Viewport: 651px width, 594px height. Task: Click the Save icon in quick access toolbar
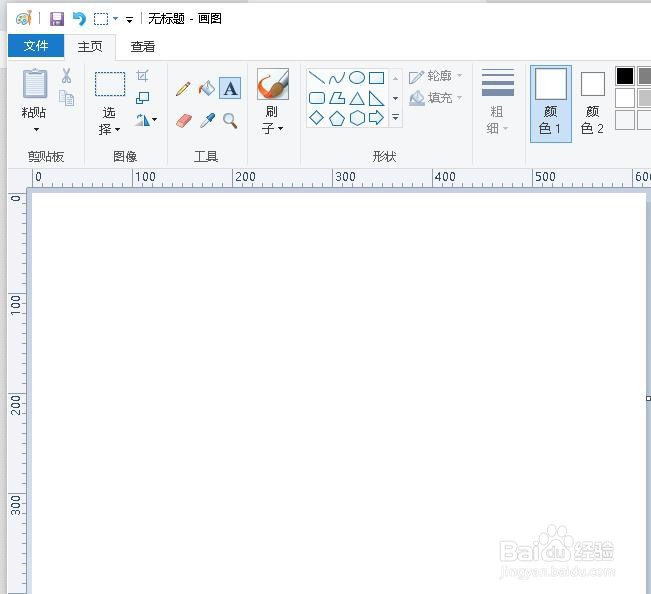[57, 19]
